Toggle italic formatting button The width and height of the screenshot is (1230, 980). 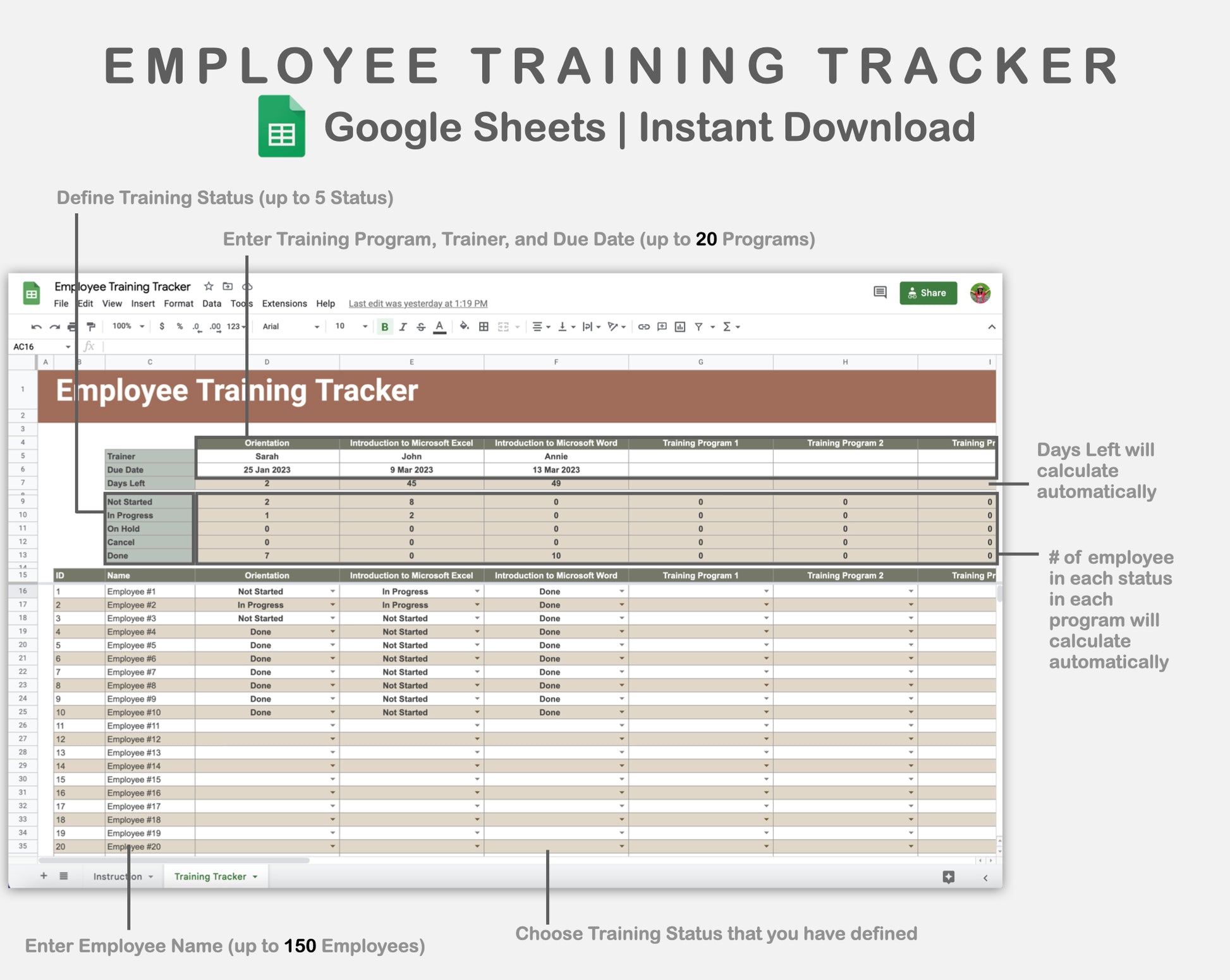point(403,327)
